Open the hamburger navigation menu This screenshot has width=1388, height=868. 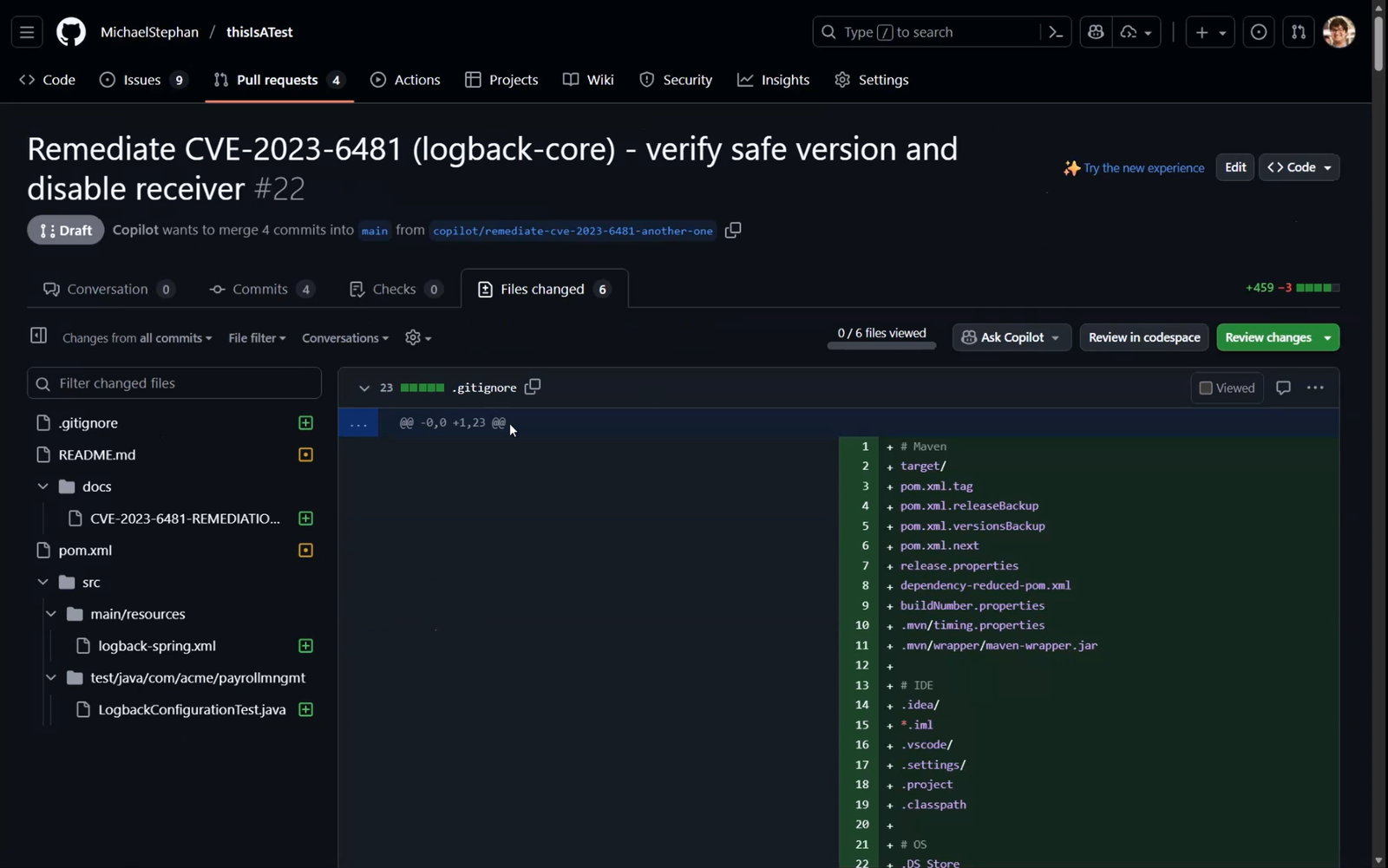[27, 32]
